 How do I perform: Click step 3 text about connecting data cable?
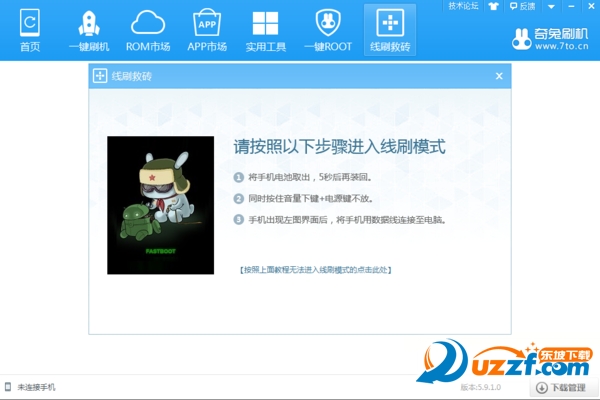coord(347,220)
